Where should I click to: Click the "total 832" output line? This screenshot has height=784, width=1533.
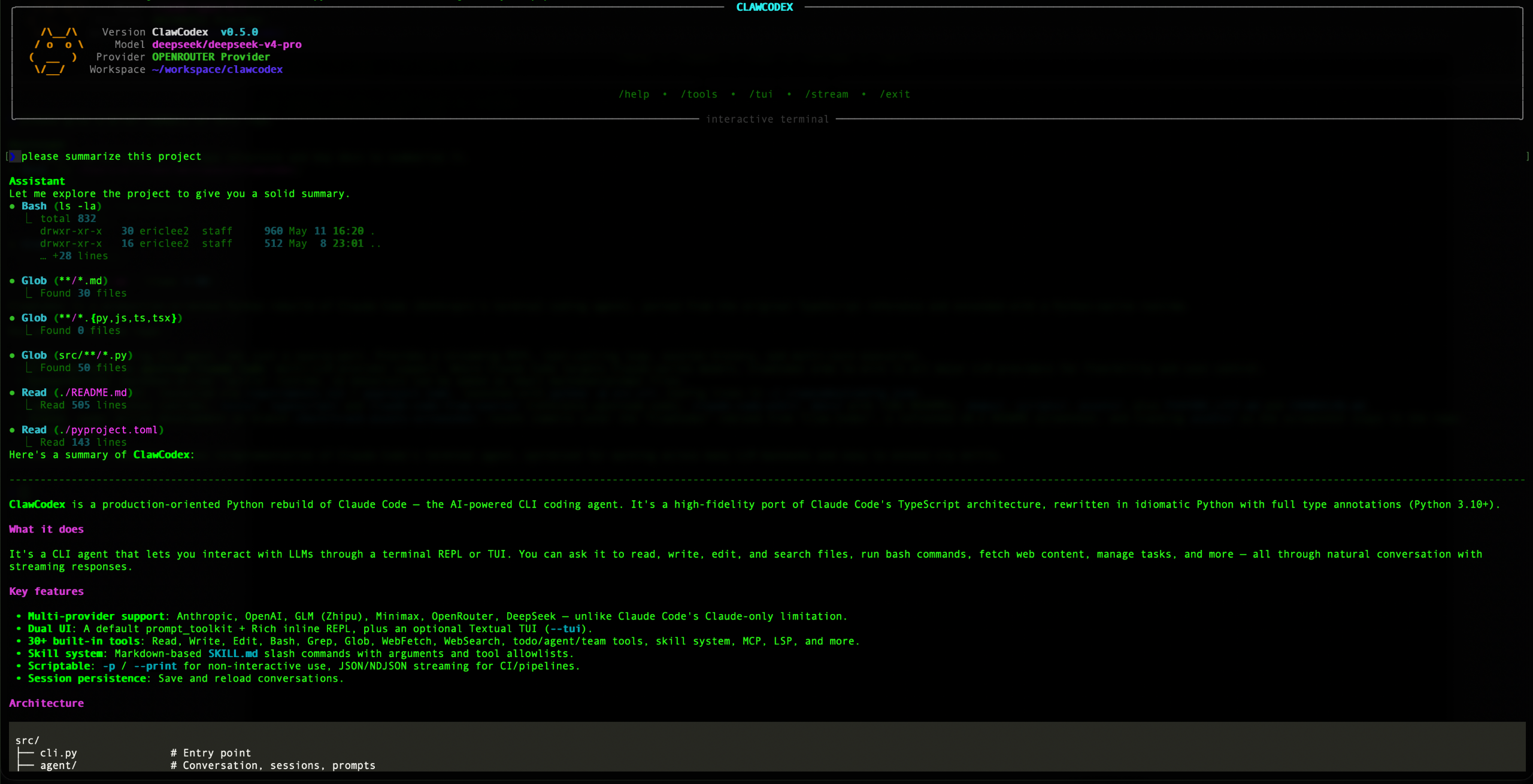tap(68, 218)
